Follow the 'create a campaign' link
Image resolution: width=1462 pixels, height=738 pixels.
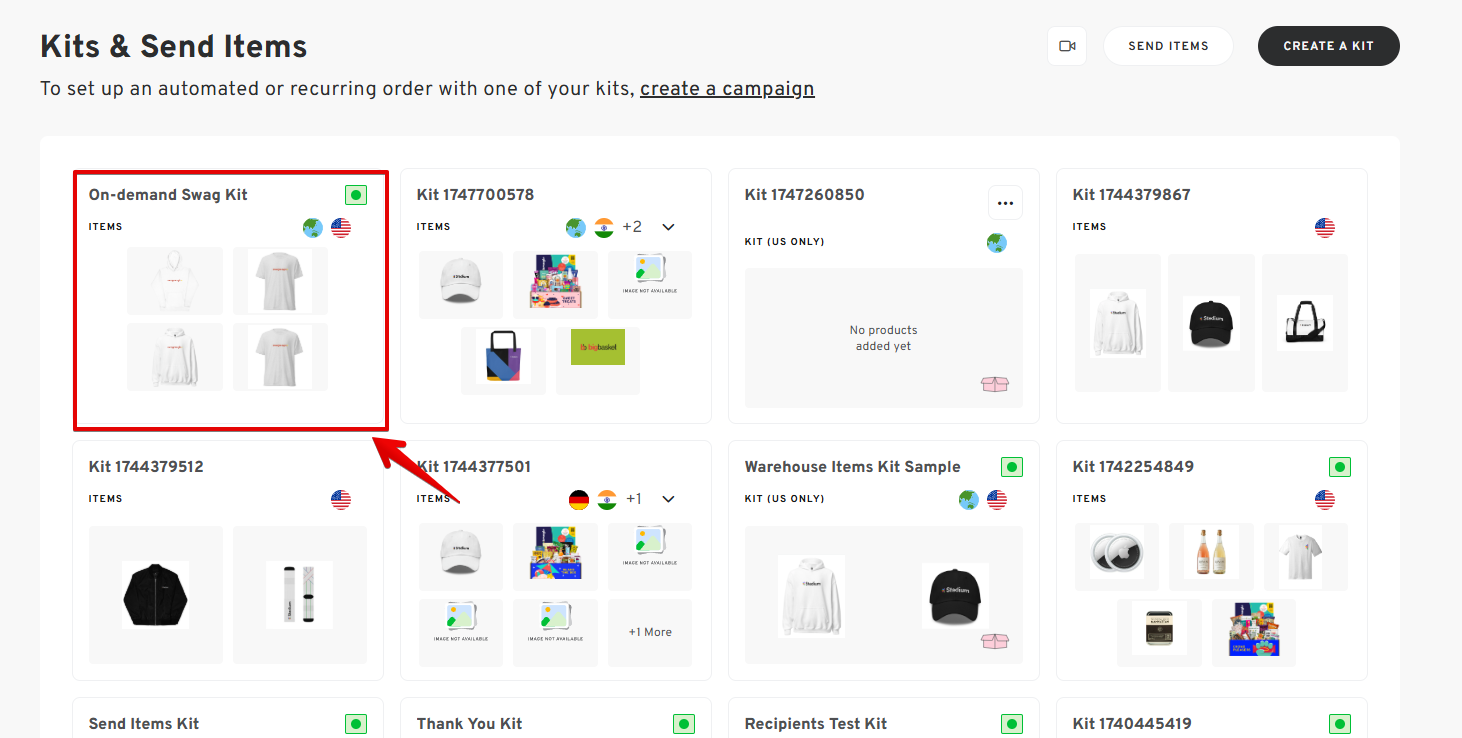727,89
